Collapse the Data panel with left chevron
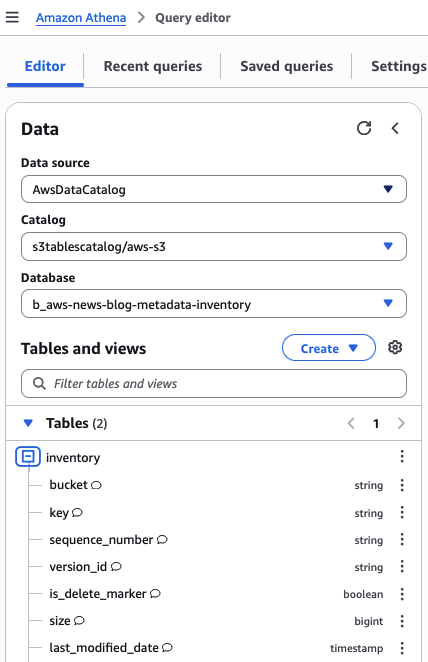 coord(395,128)
